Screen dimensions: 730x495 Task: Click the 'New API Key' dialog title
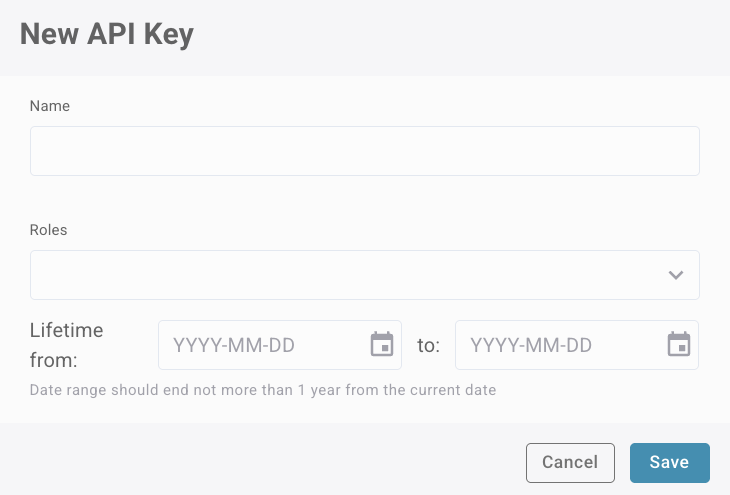click(107, 35)
